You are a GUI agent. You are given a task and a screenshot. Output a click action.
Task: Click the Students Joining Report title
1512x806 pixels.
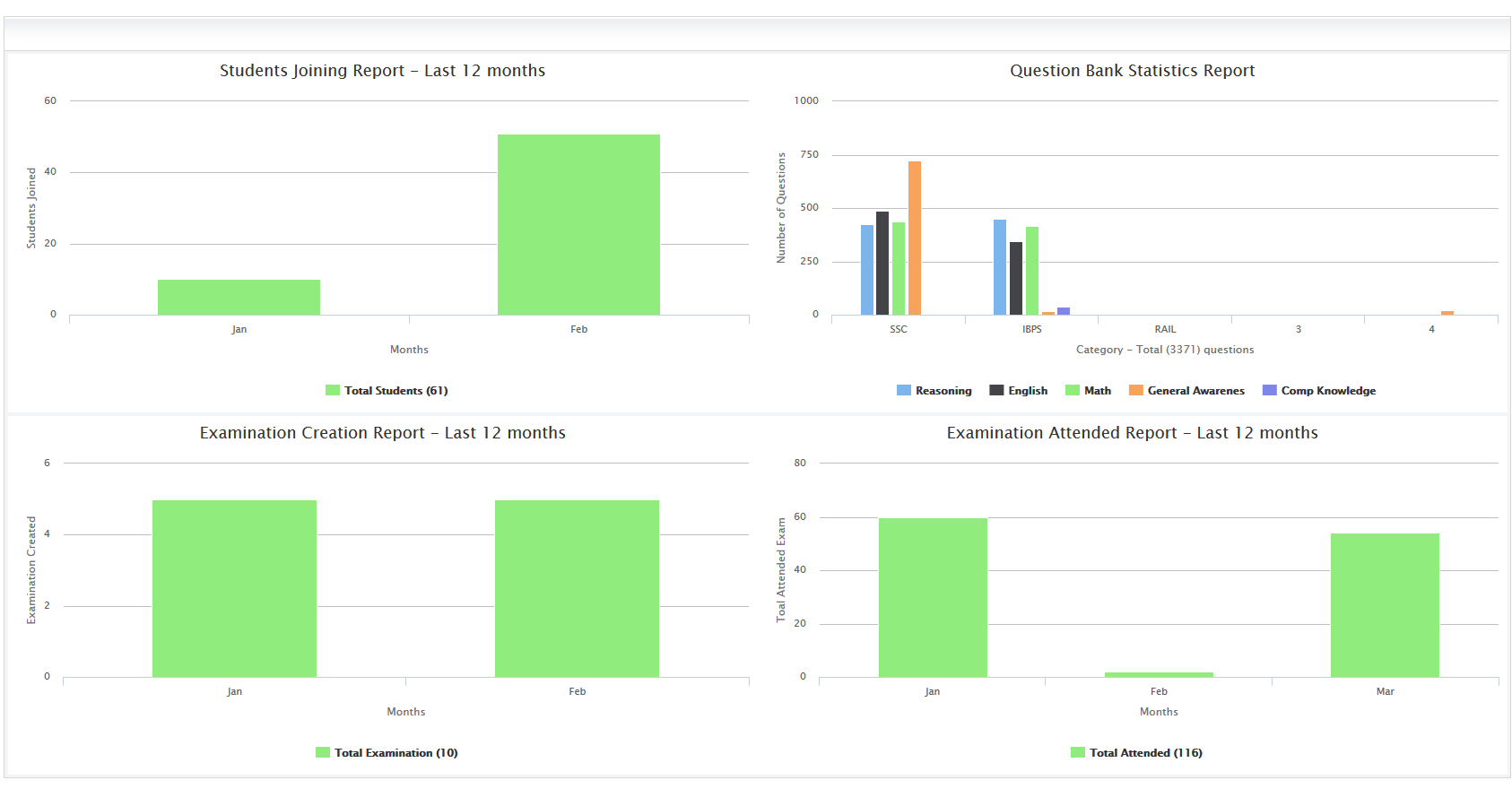click(x=383, y=71)
